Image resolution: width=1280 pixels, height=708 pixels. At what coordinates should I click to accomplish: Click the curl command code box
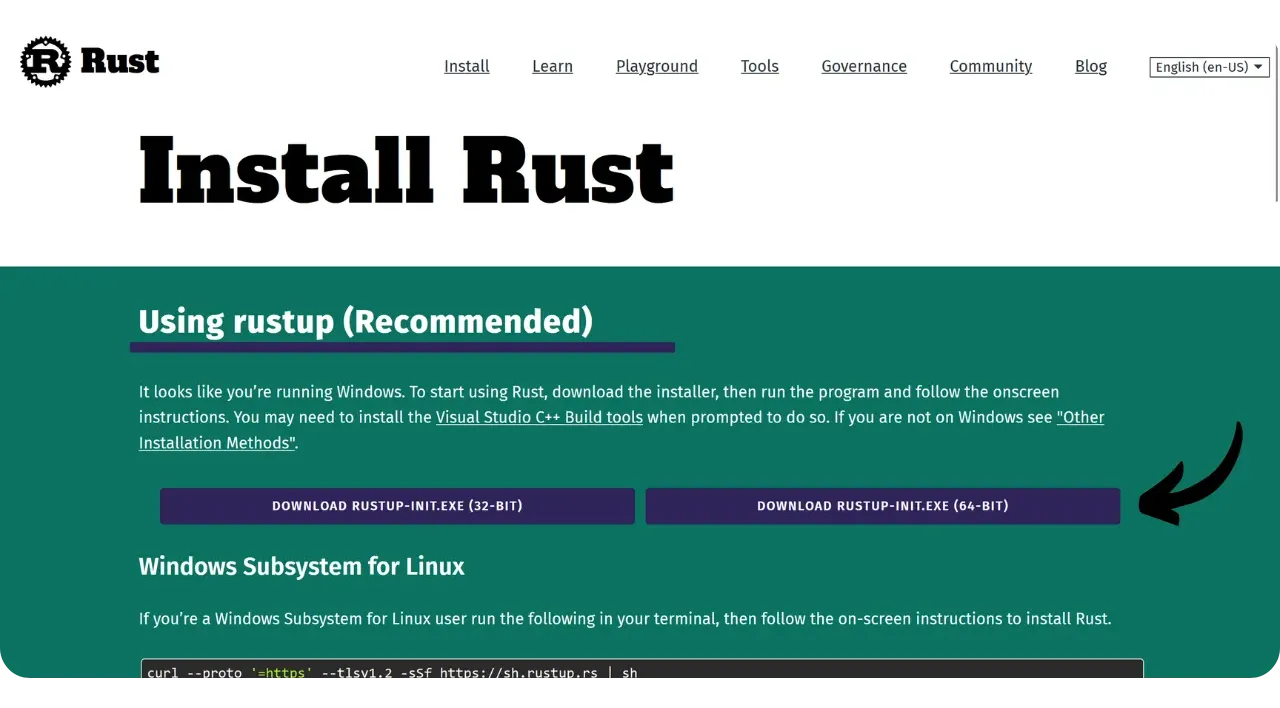642,668
